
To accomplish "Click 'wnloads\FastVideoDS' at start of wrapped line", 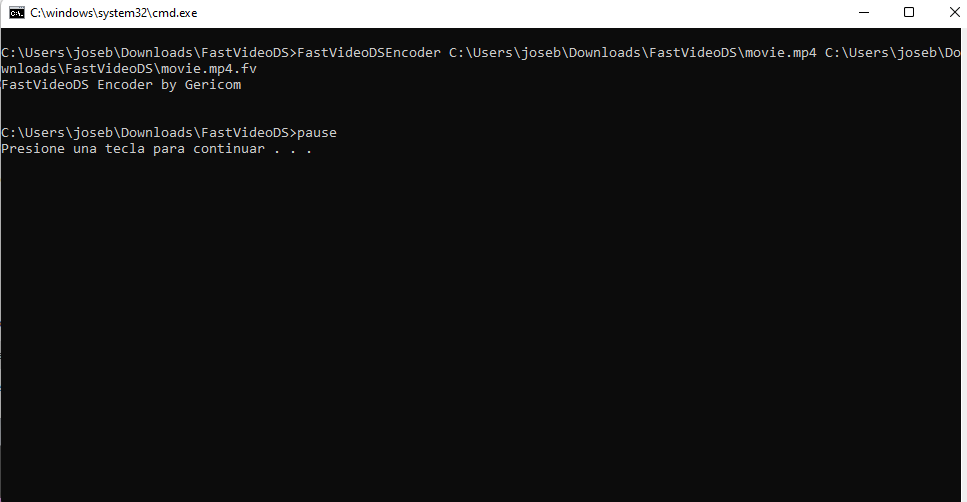I will (77, 68).
